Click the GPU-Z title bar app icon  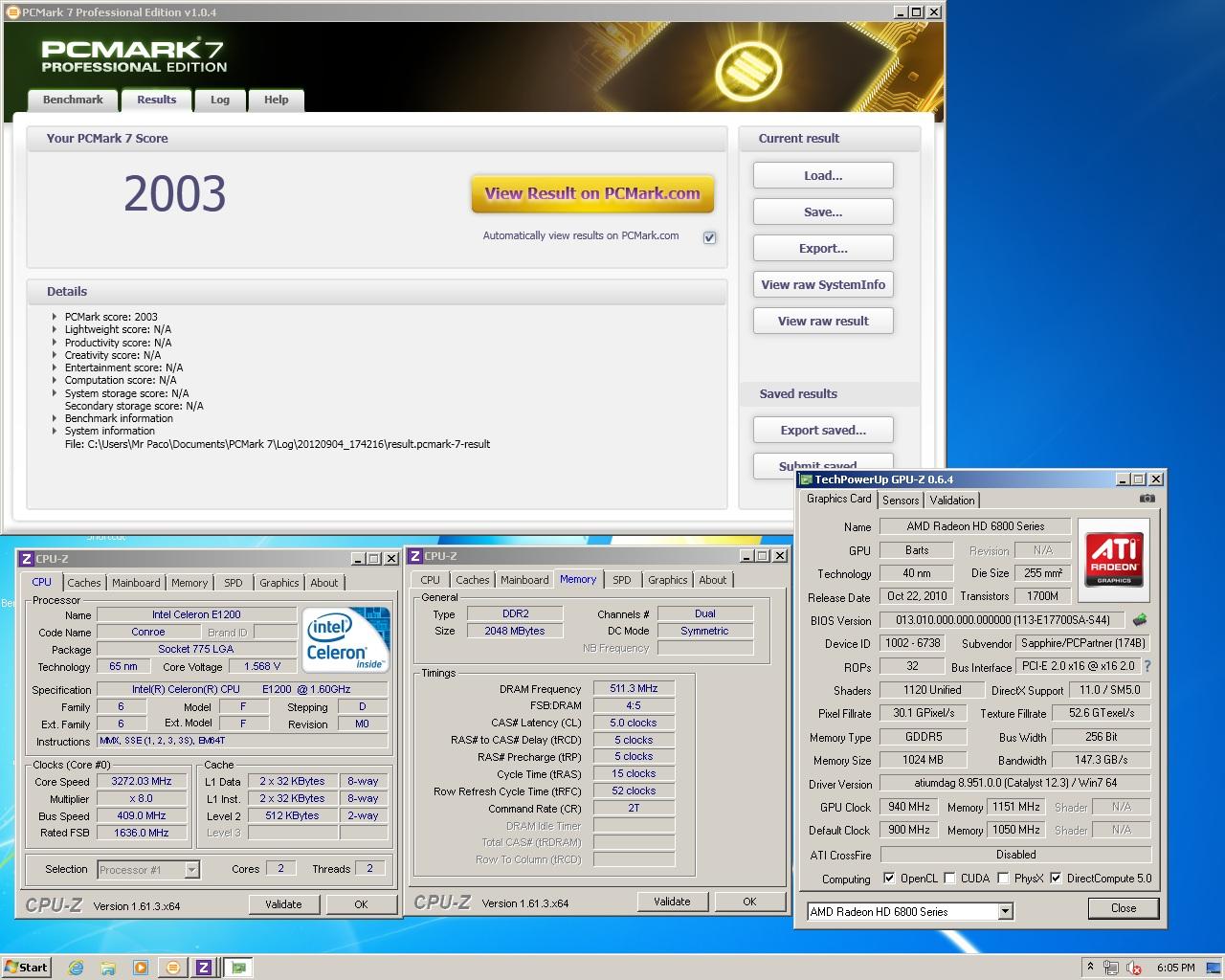coord(806,479)
